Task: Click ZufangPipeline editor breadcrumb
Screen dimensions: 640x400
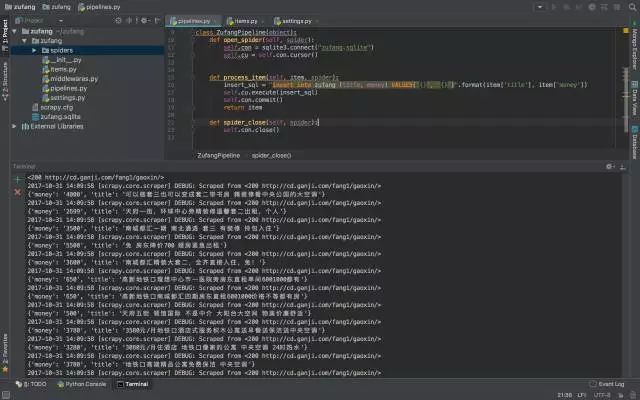Action: [x=218, y=156]
